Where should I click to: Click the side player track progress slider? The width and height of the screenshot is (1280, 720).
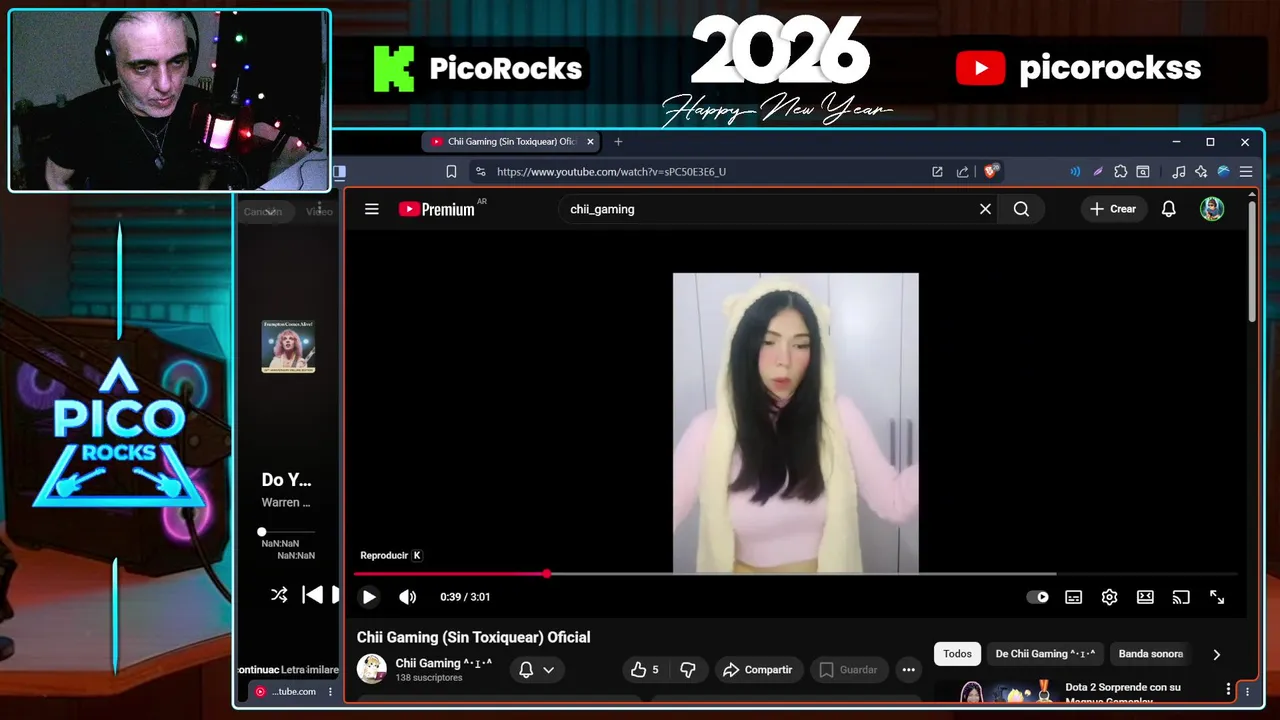pos(288,532)
